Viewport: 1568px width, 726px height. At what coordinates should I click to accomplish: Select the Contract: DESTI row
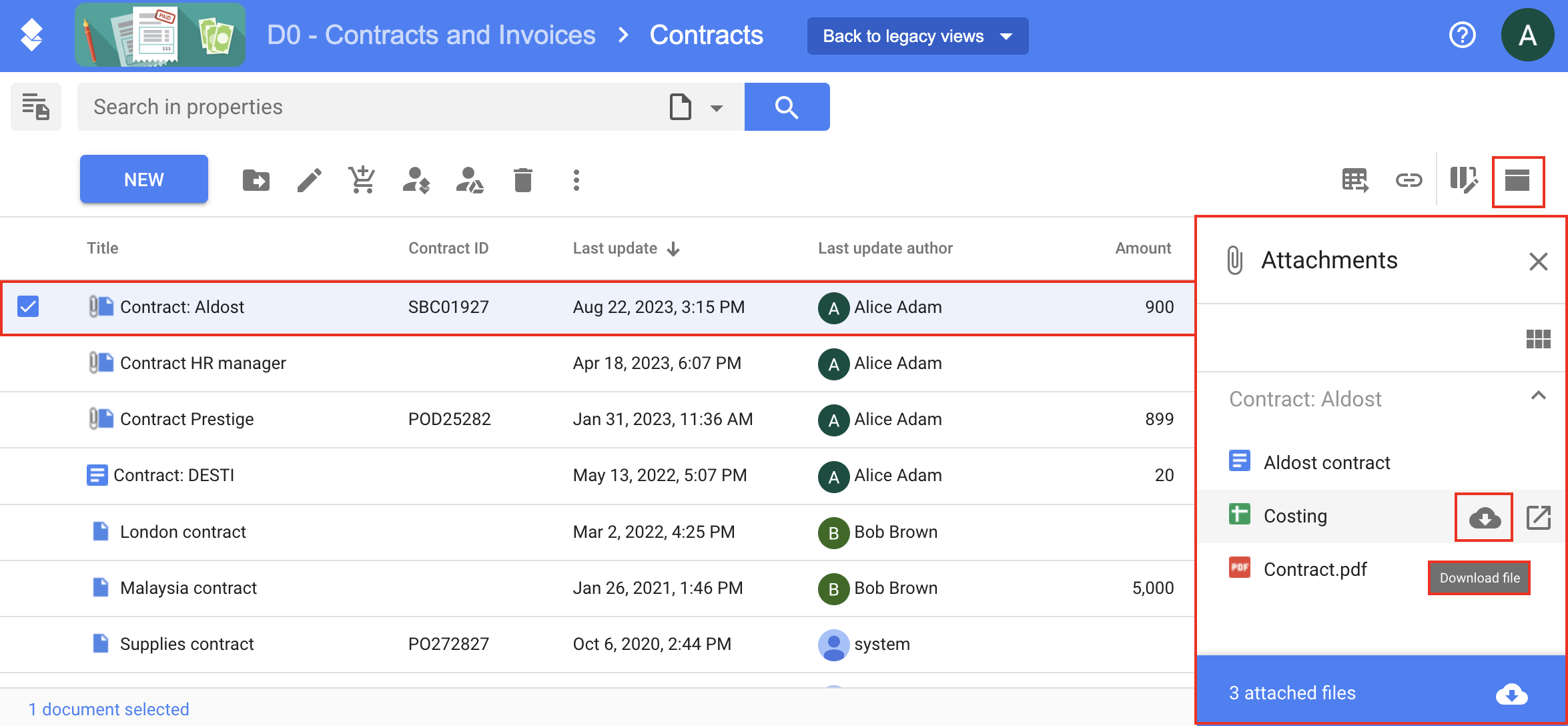click(x=597, y=475)
